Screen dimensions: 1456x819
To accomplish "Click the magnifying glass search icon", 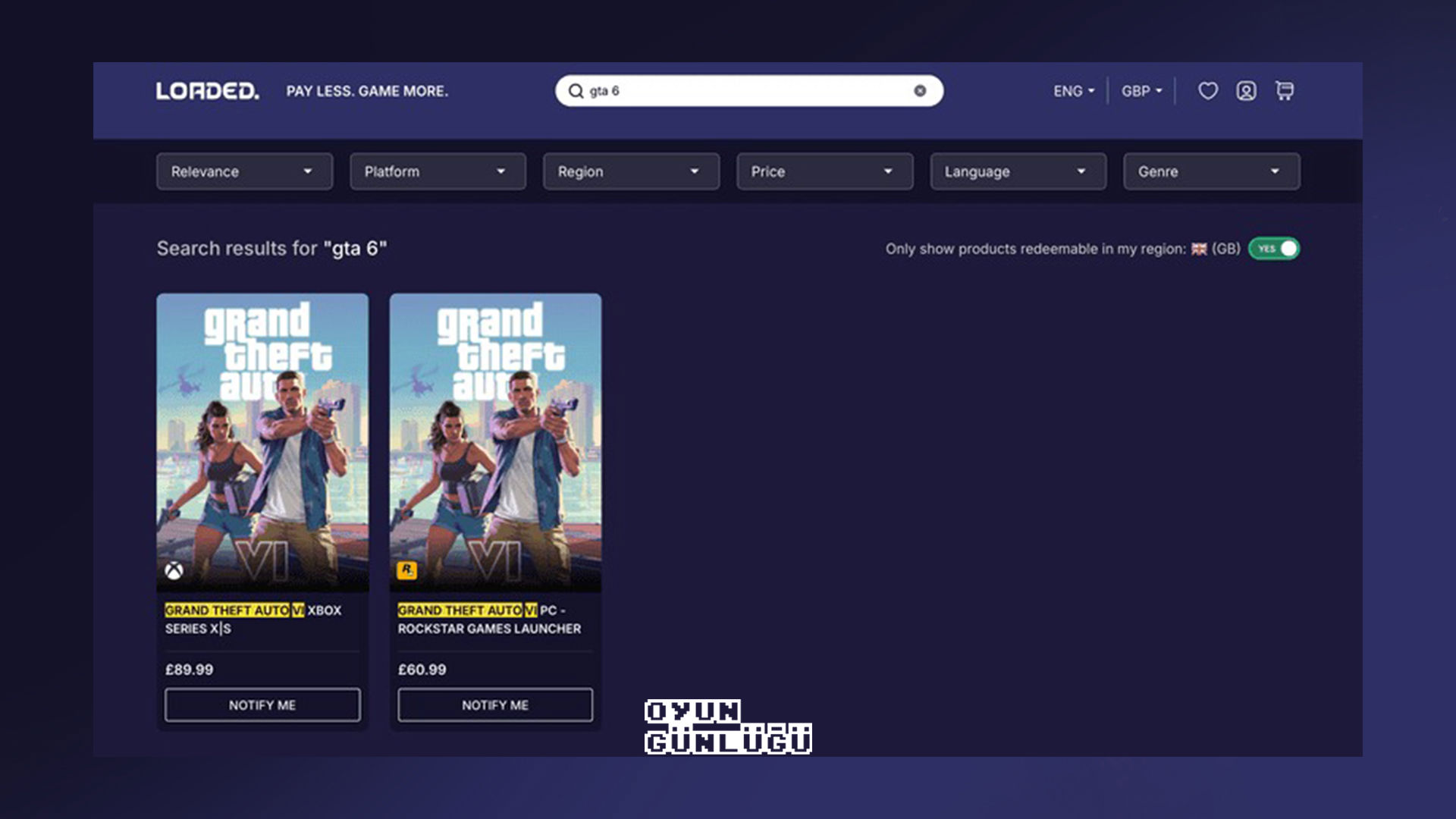I will point(576,91).
